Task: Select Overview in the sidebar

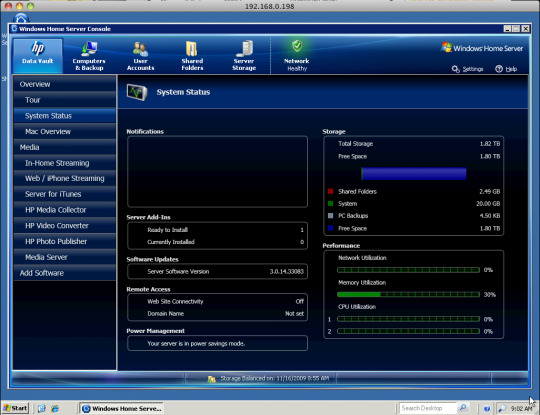Action: coord(65,84)
